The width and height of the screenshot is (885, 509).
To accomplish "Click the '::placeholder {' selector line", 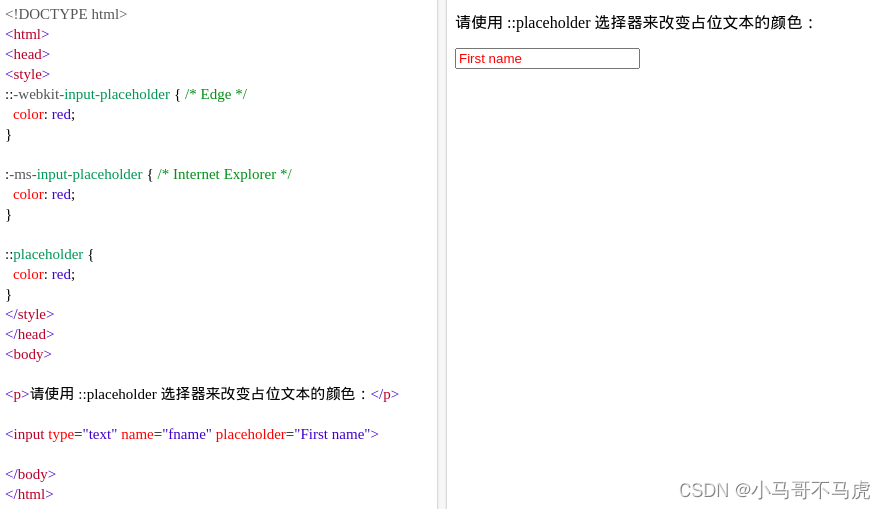I will click(50, 254).
